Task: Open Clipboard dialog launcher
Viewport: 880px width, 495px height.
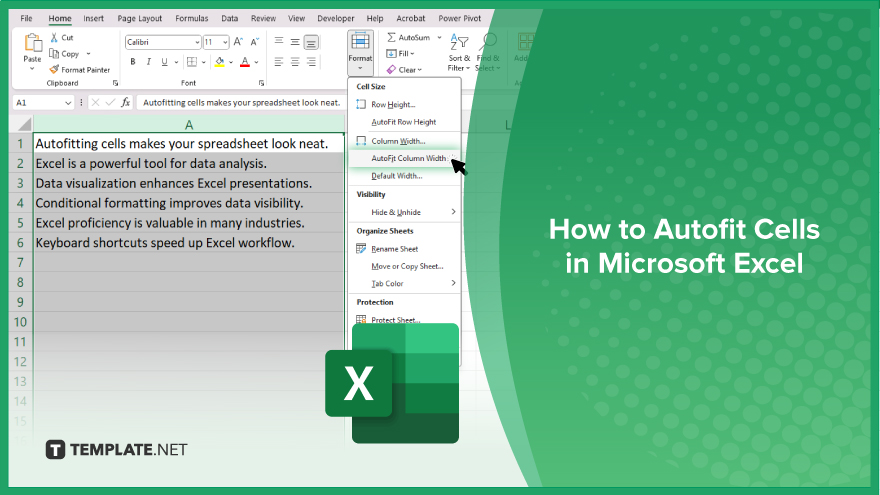Action: 115,83
